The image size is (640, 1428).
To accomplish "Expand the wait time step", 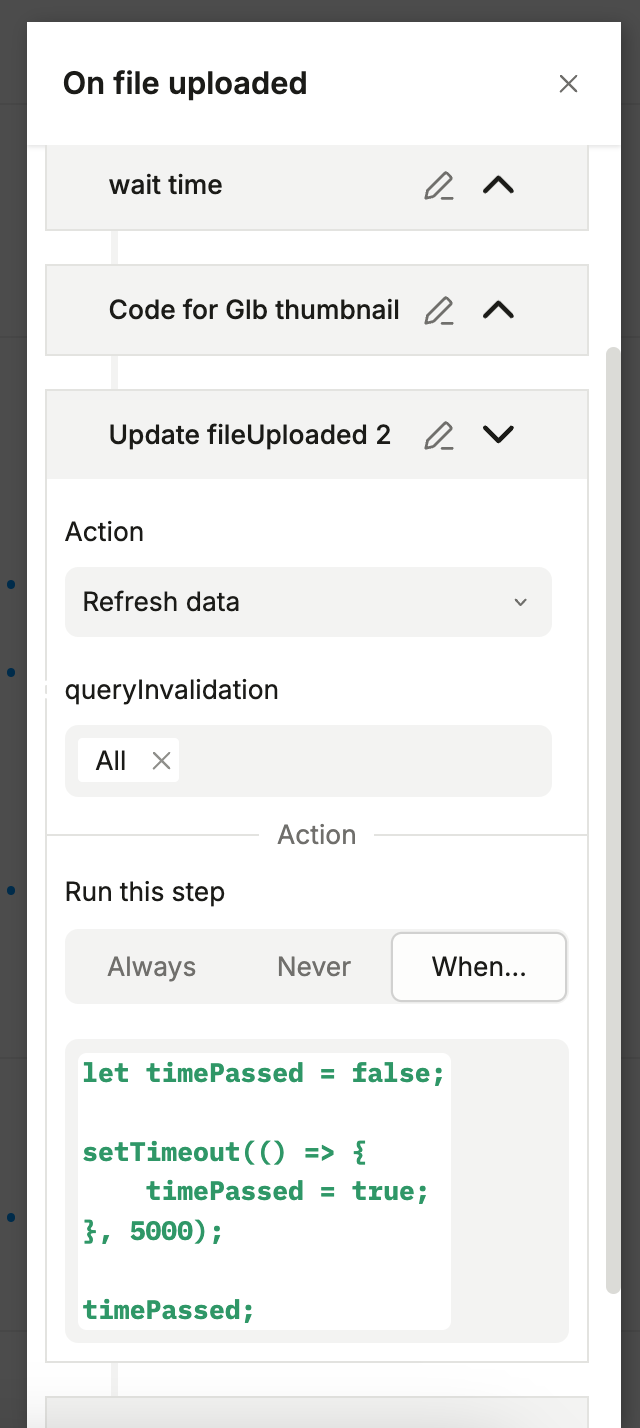I will click(x=498, y=185).
